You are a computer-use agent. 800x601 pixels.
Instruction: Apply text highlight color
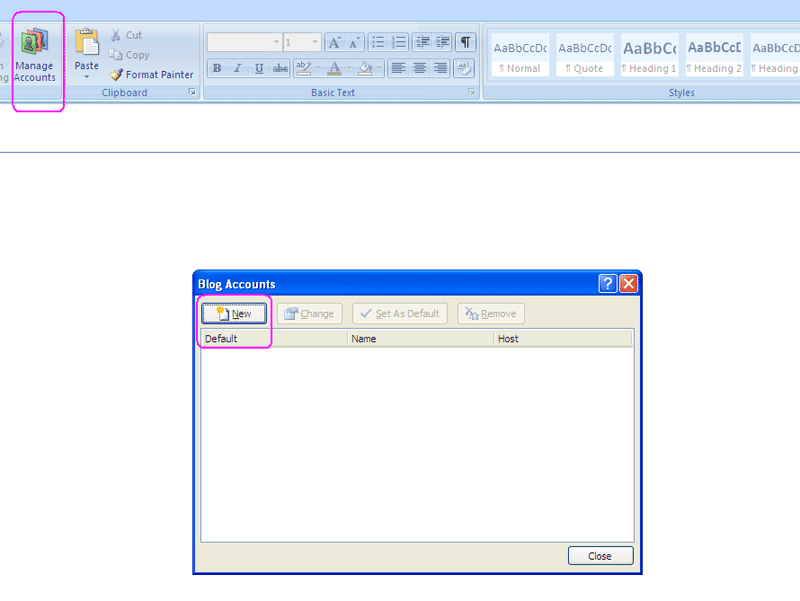click(304, 68)
